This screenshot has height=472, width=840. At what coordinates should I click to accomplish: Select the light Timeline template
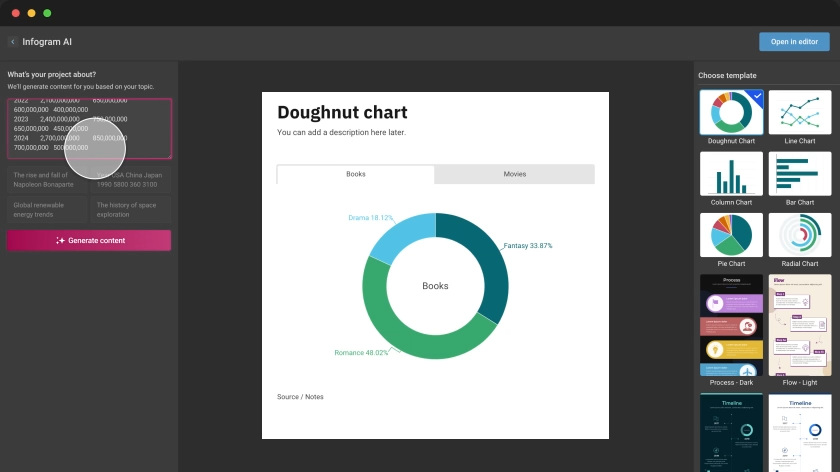click(800, 432)
